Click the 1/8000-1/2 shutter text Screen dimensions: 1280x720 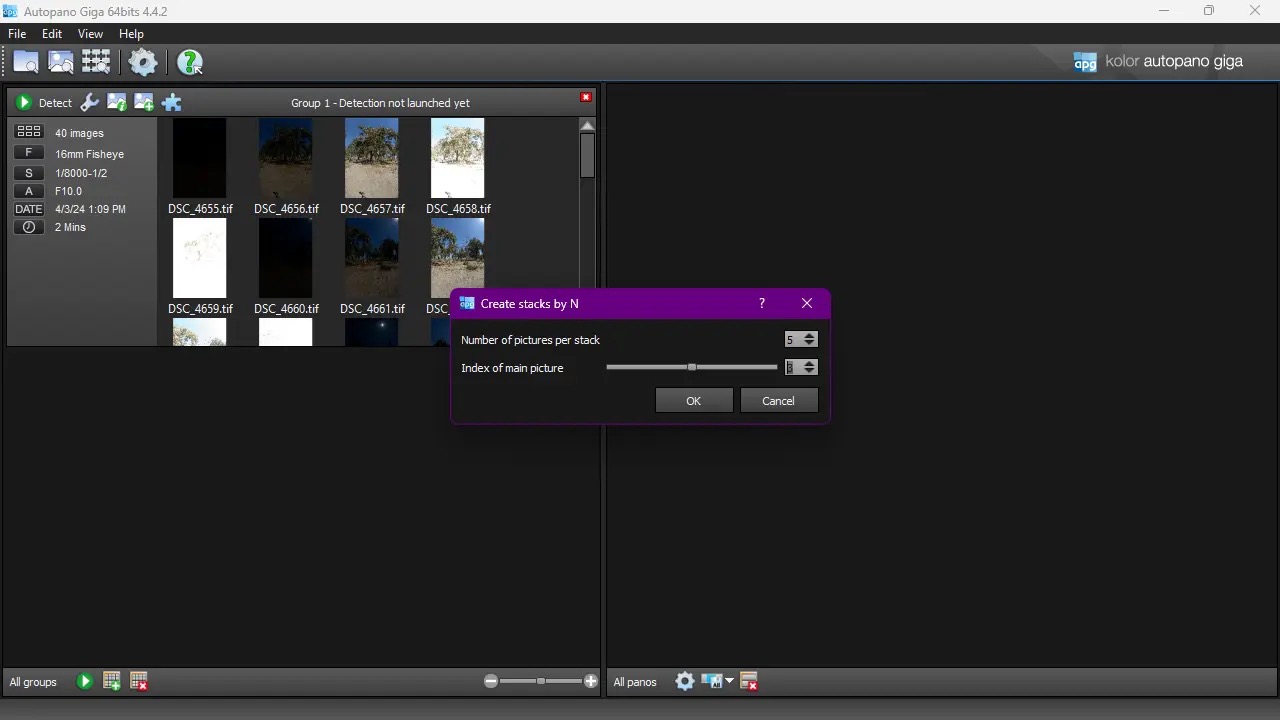pos(81,173)
